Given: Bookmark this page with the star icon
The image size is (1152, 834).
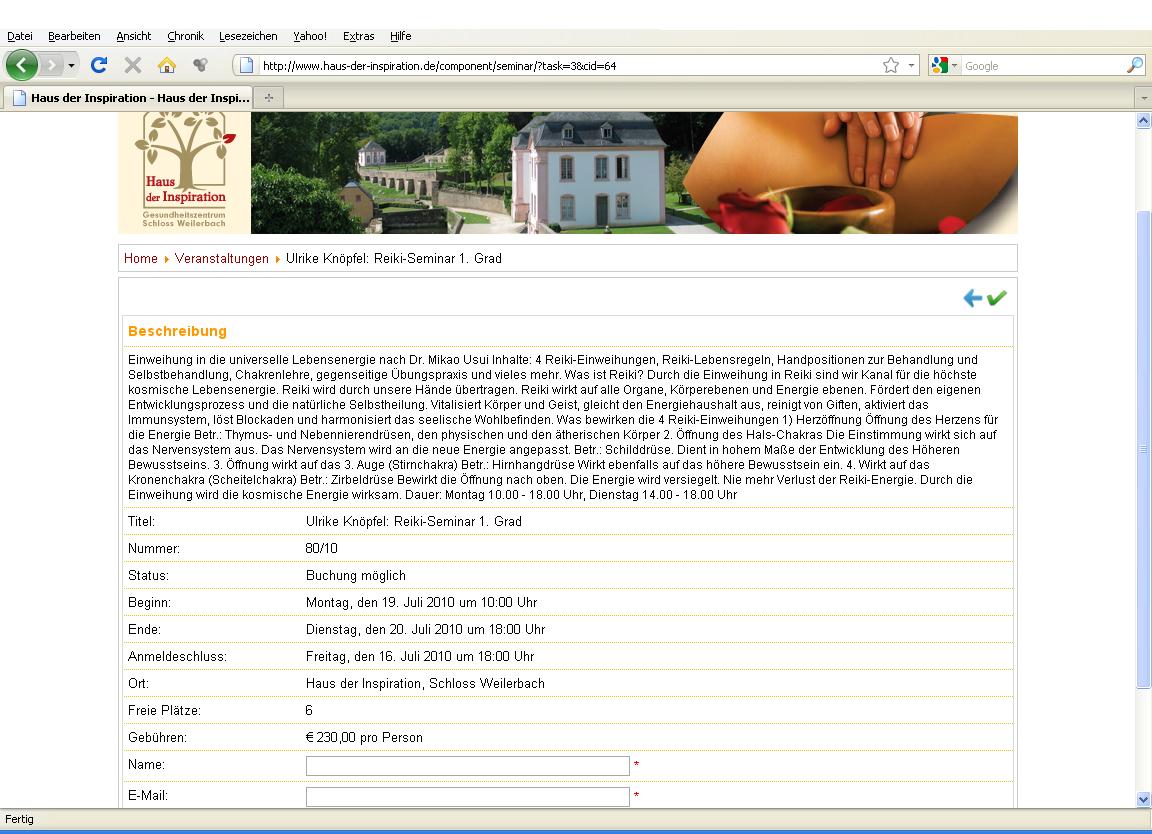Looking at the screenshot, I should [890, 66].
